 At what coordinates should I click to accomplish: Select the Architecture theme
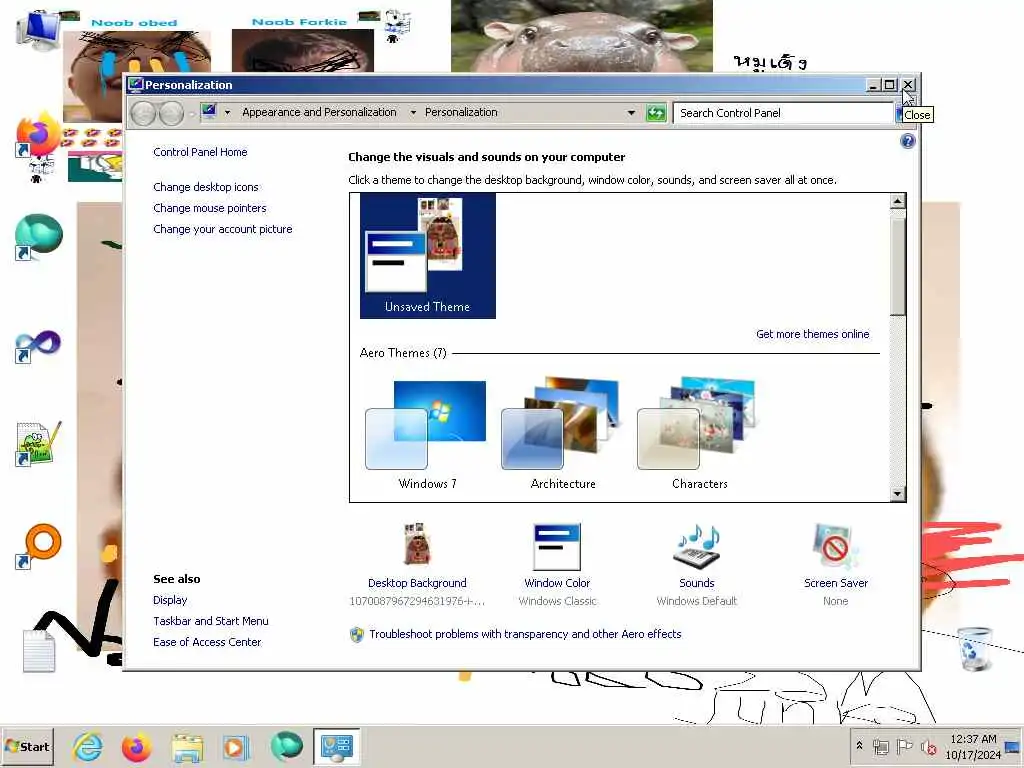tap(563, 434)
